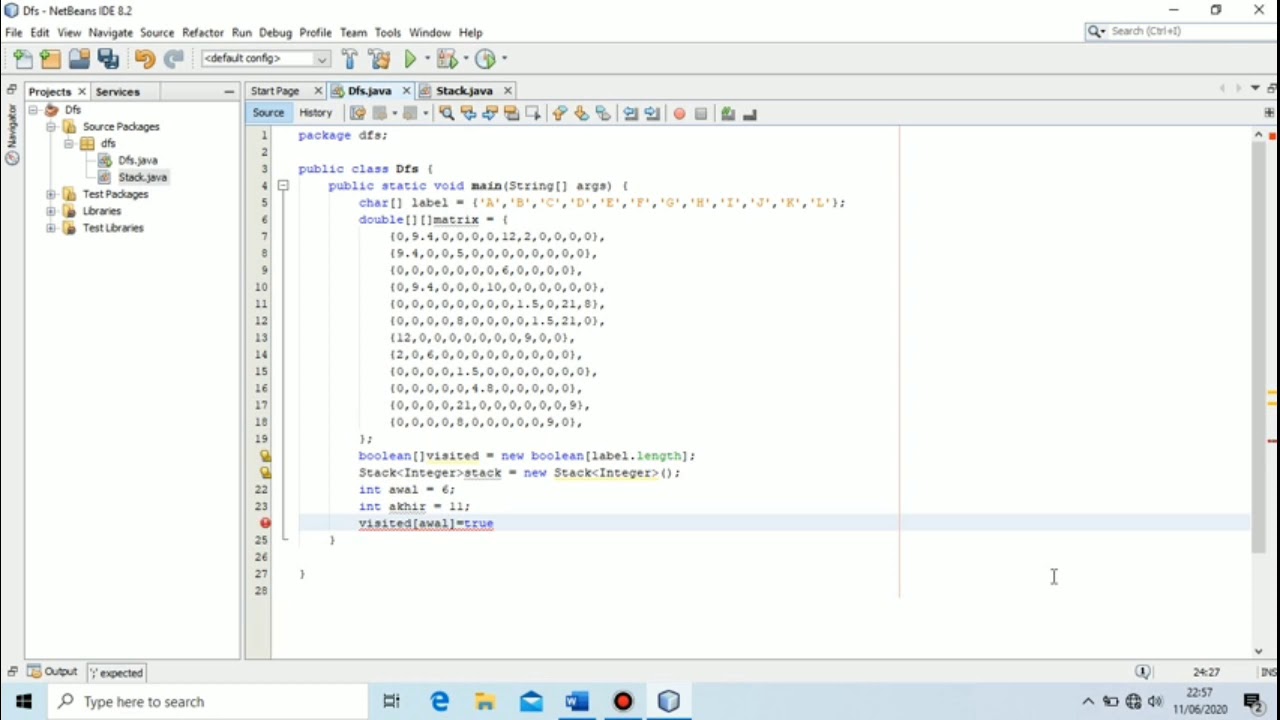The height and width of the screenshot is (720, 1280).
Task: Toggle Highlight Search in editor toolbar
Action: (511, 114)
